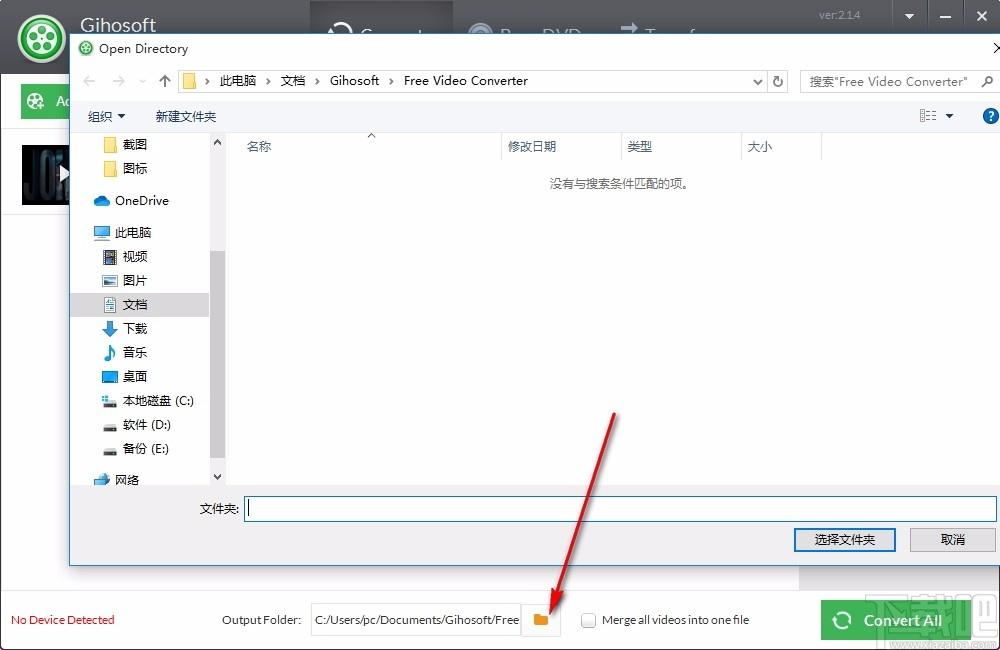Click the sidebar scroll down arrow
The image size is (1000, 650).
coord(217,476)
